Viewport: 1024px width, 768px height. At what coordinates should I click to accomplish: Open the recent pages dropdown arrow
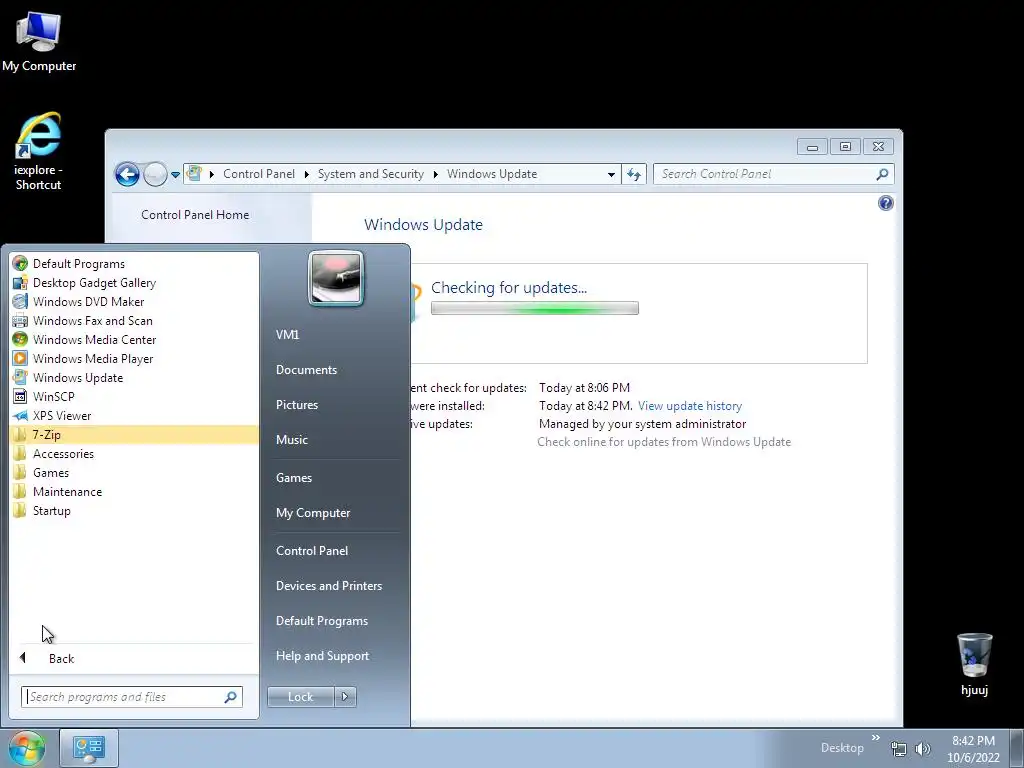175,175
